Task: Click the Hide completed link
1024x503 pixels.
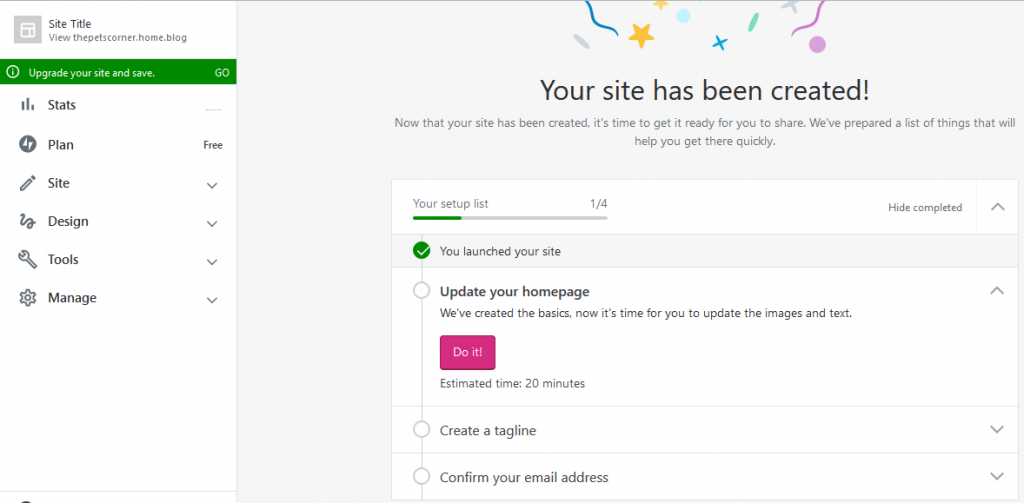Action: pyautogui.click(x=925, y=208)
